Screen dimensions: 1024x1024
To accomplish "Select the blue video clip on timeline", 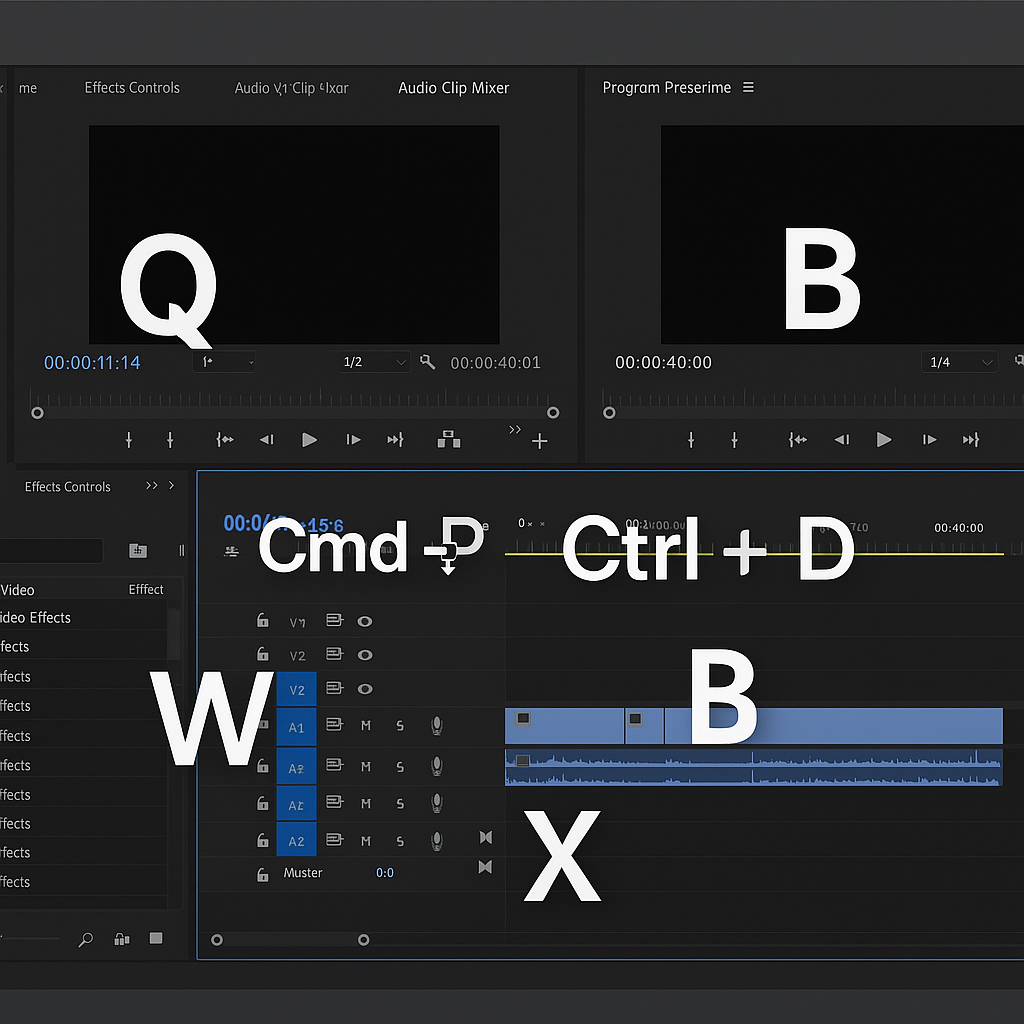I will 850,726.
